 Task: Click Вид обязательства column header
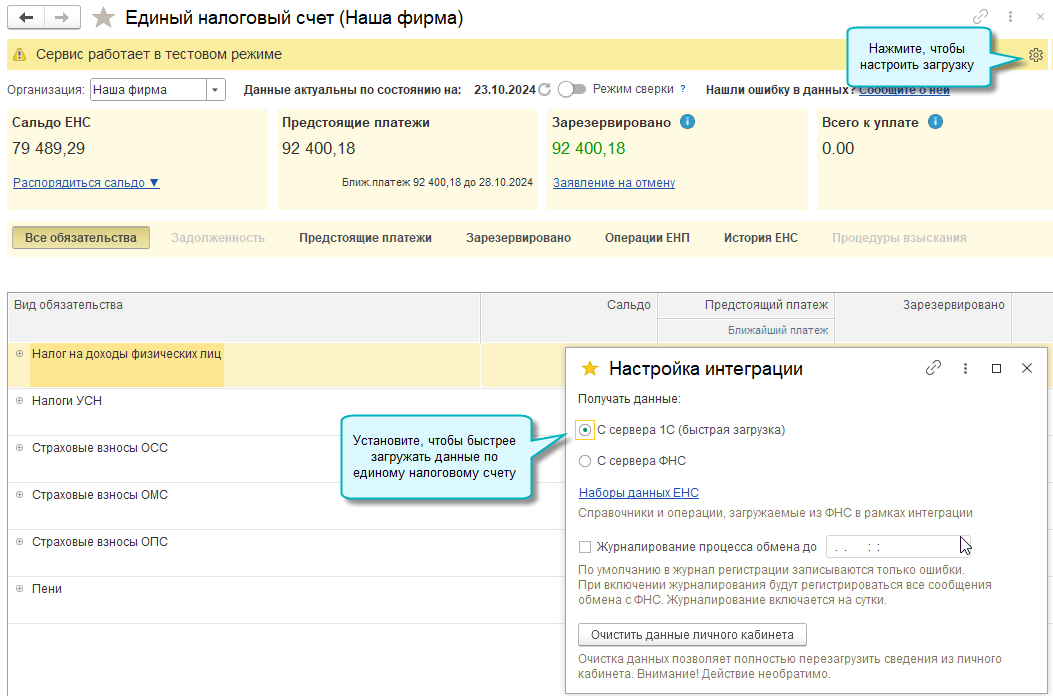[x=244, y=317]
